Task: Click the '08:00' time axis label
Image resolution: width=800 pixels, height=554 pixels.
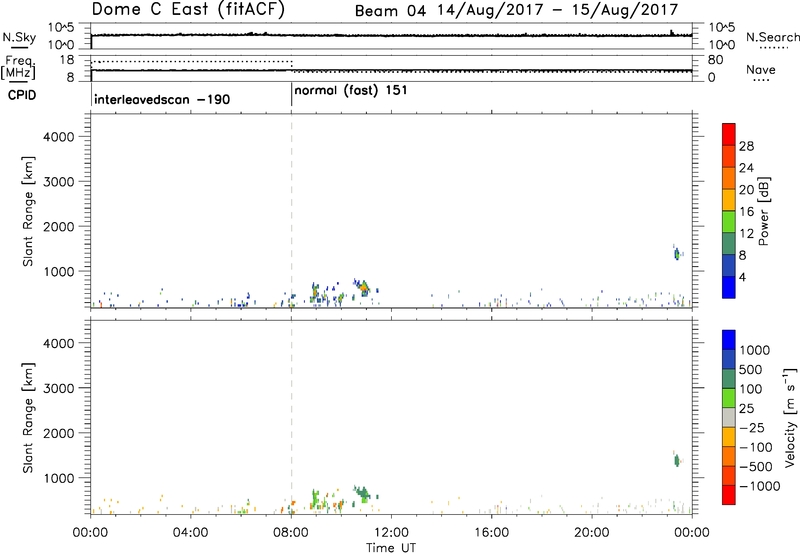Action: coord(291,533)
